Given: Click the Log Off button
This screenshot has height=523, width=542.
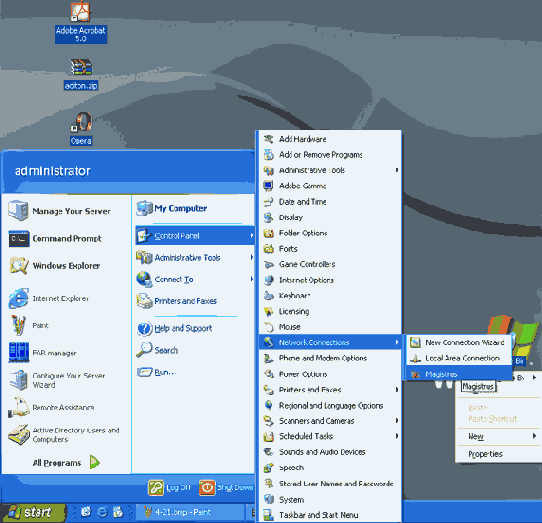Looking at the screenshot, I should (x=170, y=487).
